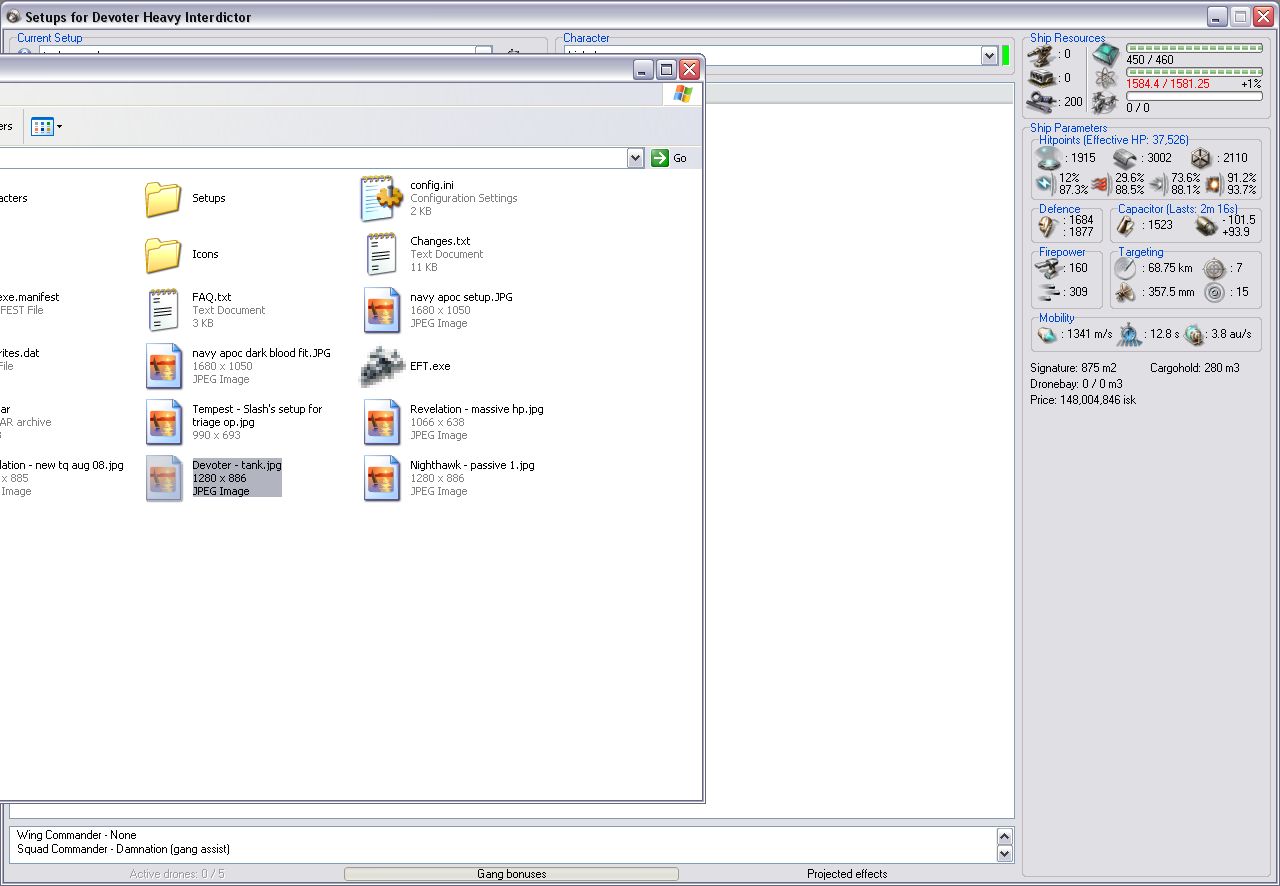Click the calibration icon showing 200
1280x886 pixels.
1042,101
